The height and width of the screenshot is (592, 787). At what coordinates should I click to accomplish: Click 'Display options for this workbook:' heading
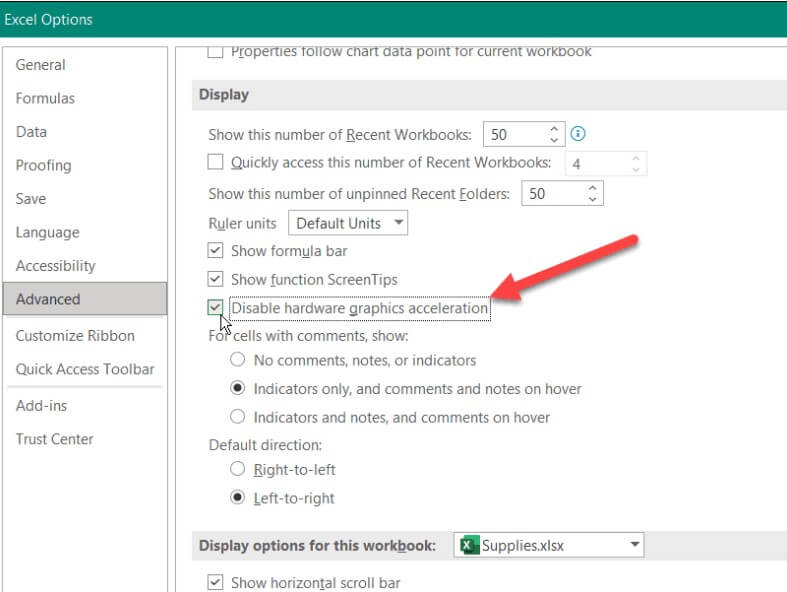click(317, 545)
